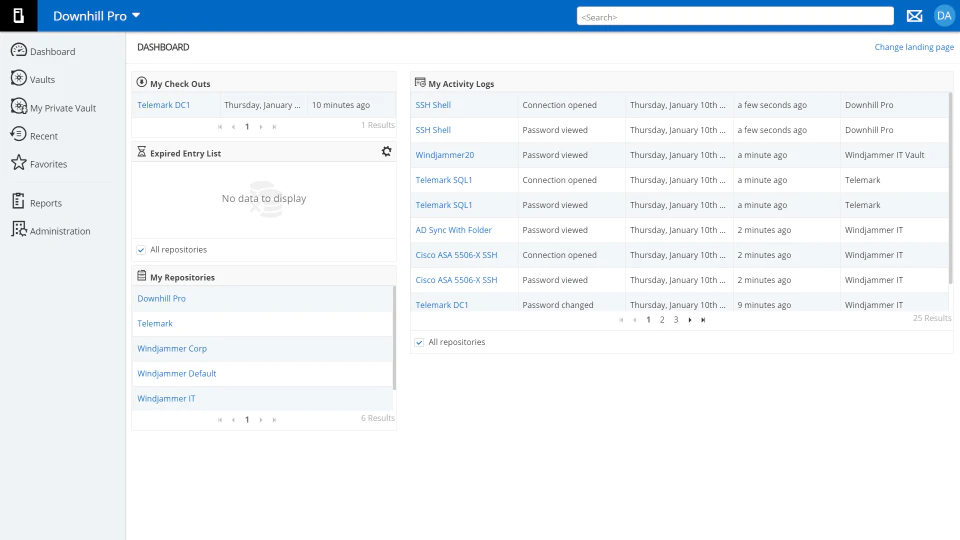Toggle All repositories under My Activity Logs
The width and height of the screenshot is (960, 540).
click(x=419, y=342)
